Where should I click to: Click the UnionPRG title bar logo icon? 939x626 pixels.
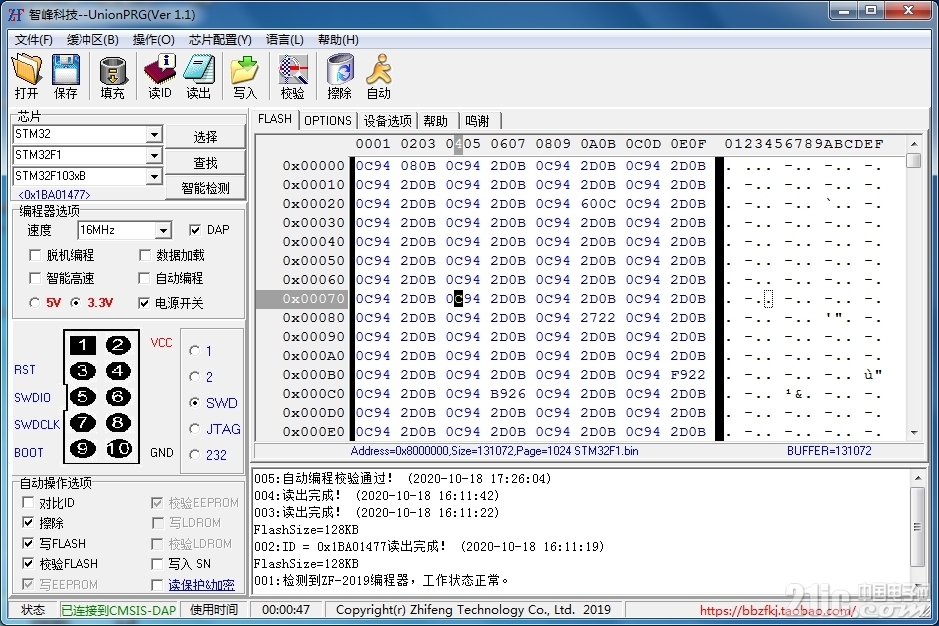coord(16,14)
